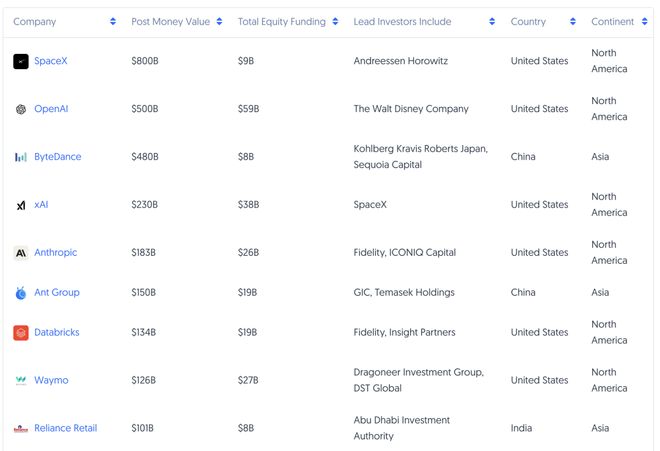Click the OpenAI logo icon
Image resolution: width=660 pixels, height=451 pixels.
[x=21, y=109]
